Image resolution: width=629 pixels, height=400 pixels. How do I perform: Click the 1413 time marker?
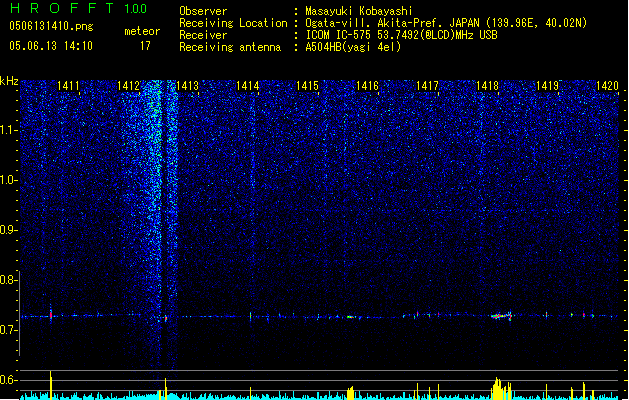pyautogui.click(x=188, y=85)
